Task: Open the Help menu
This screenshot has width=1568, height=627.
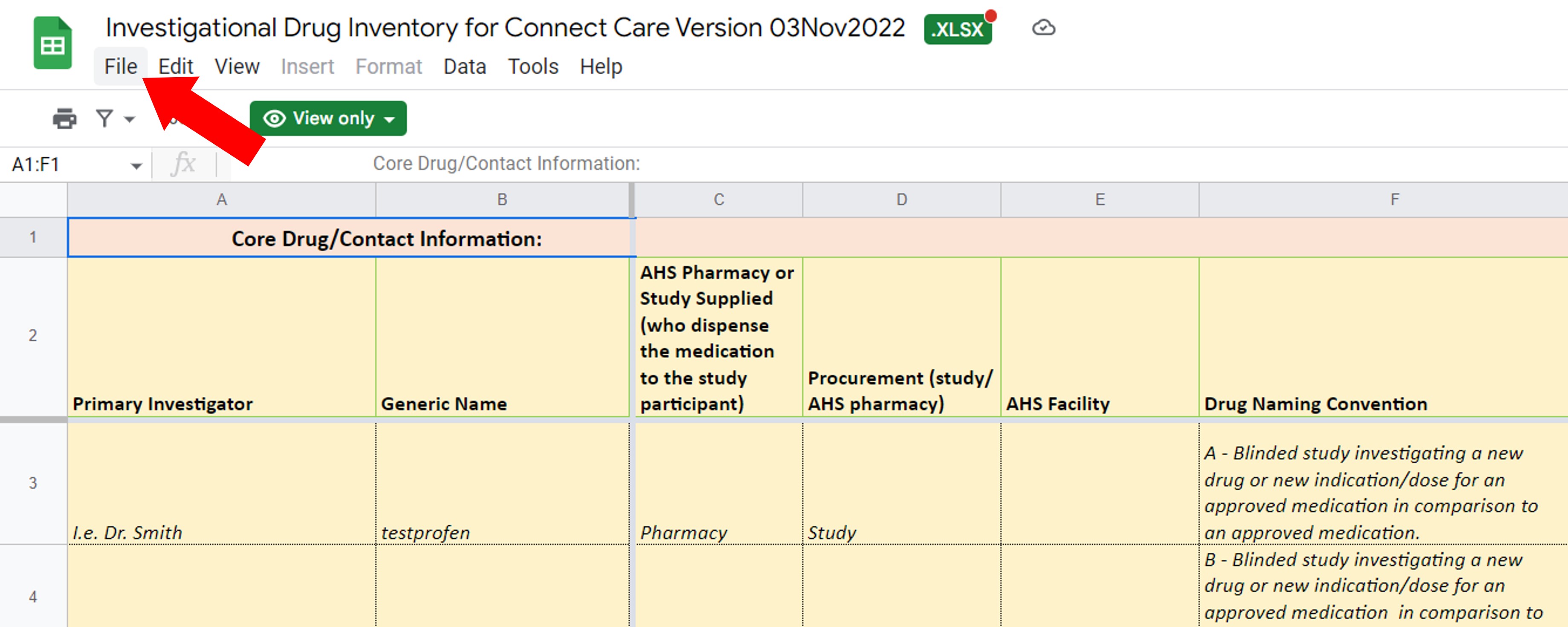Action: [x=601, y=66]
